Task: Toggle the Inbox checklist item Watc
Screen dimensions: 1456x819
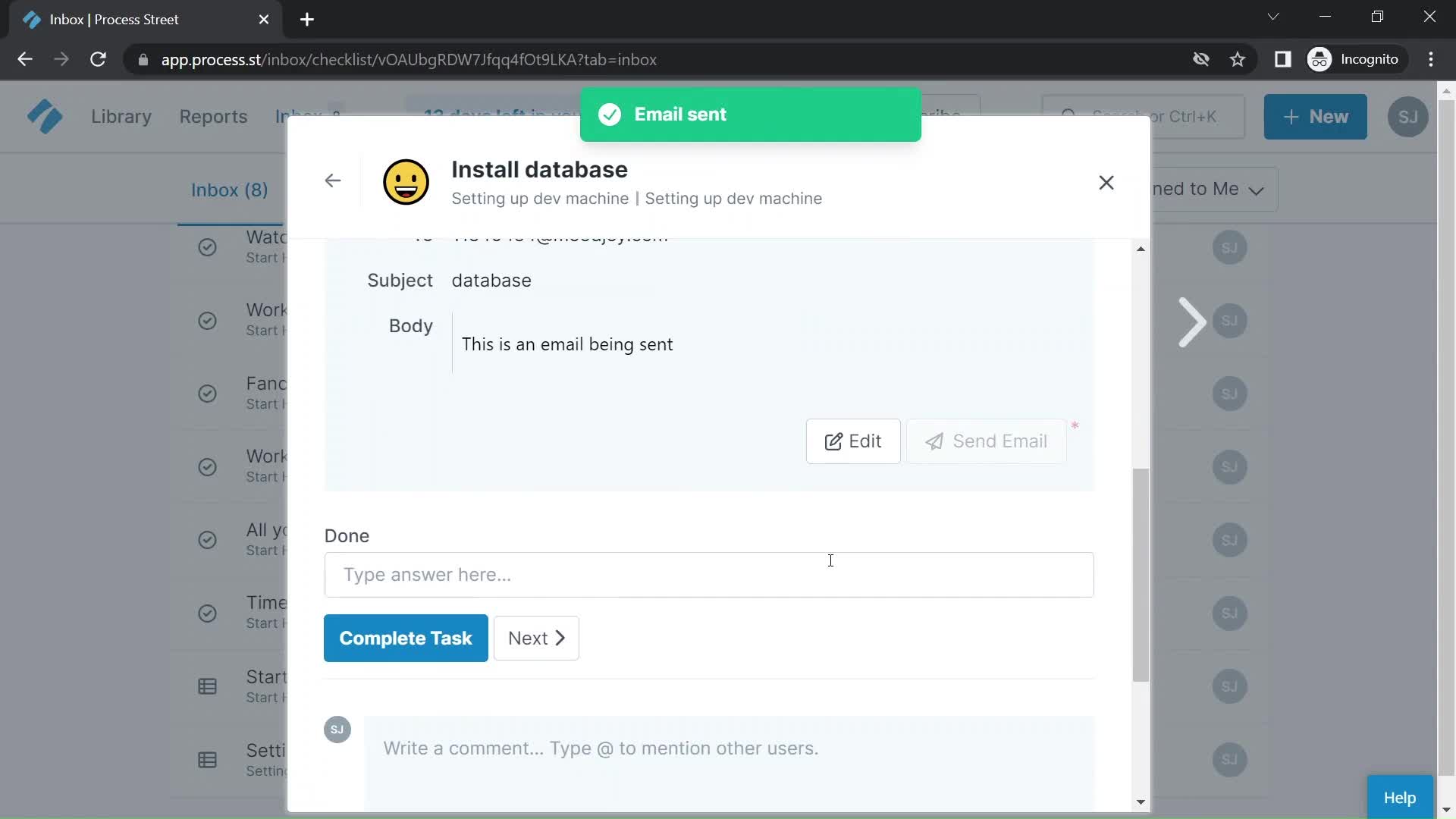Action: coord(207,247)
